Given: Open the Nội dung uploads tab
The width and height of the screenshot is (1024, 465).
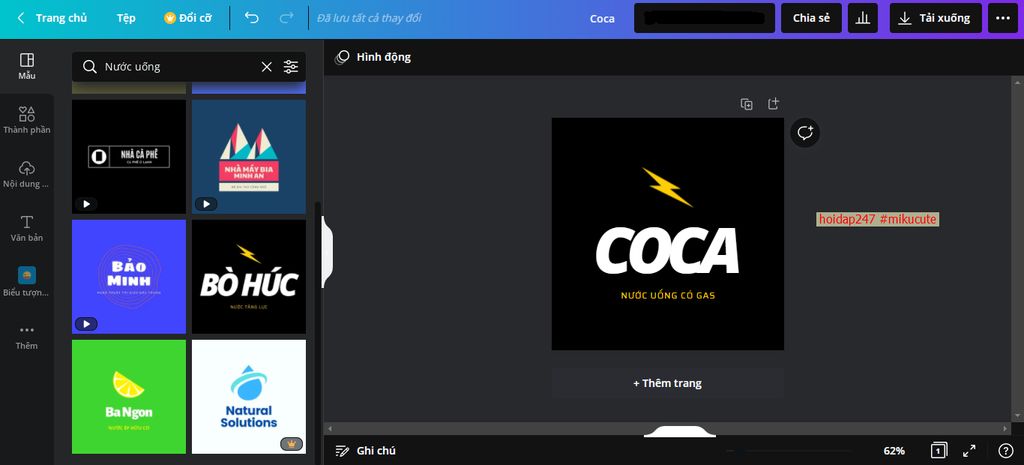Looking at the screenshot, I should 27,175.
